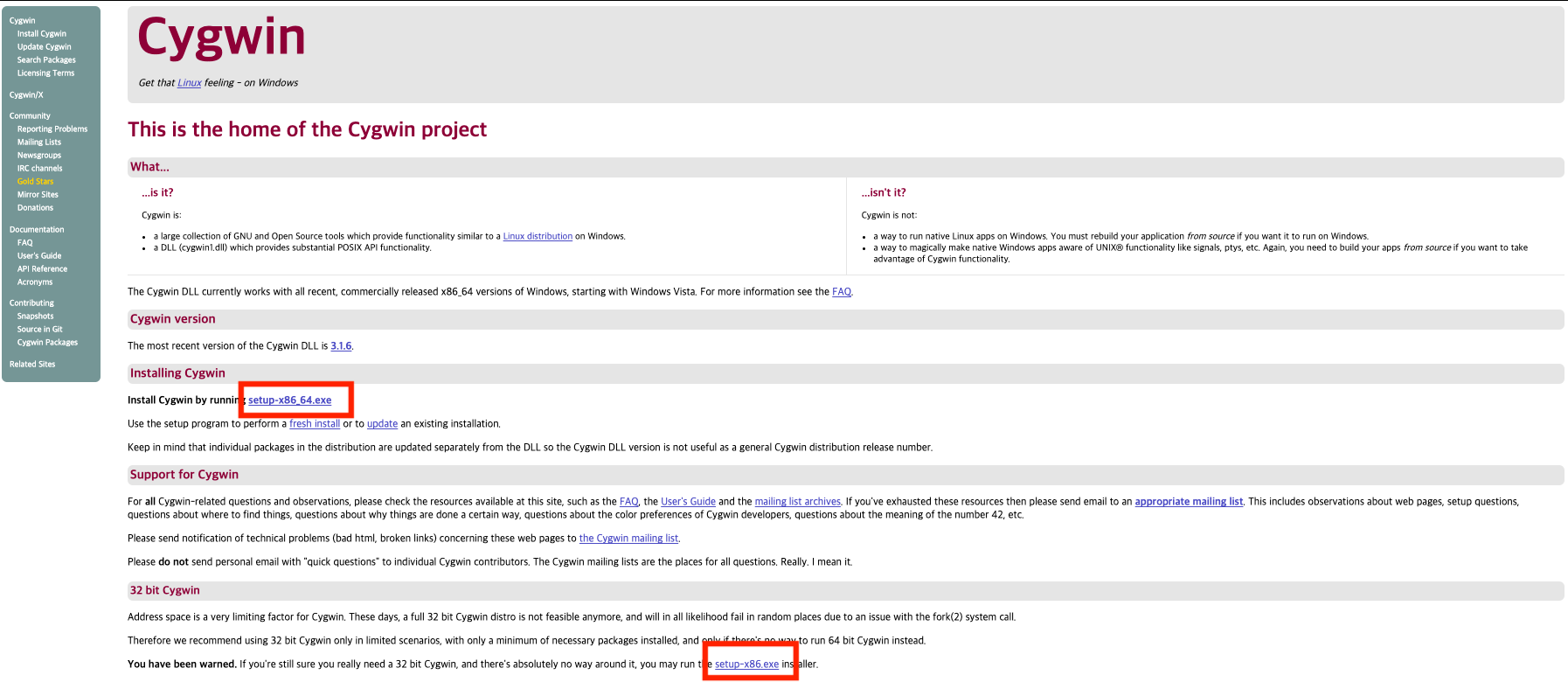Open the update link for existing installation
Screen dimensions: 1568x682
(x=382, y=423)
